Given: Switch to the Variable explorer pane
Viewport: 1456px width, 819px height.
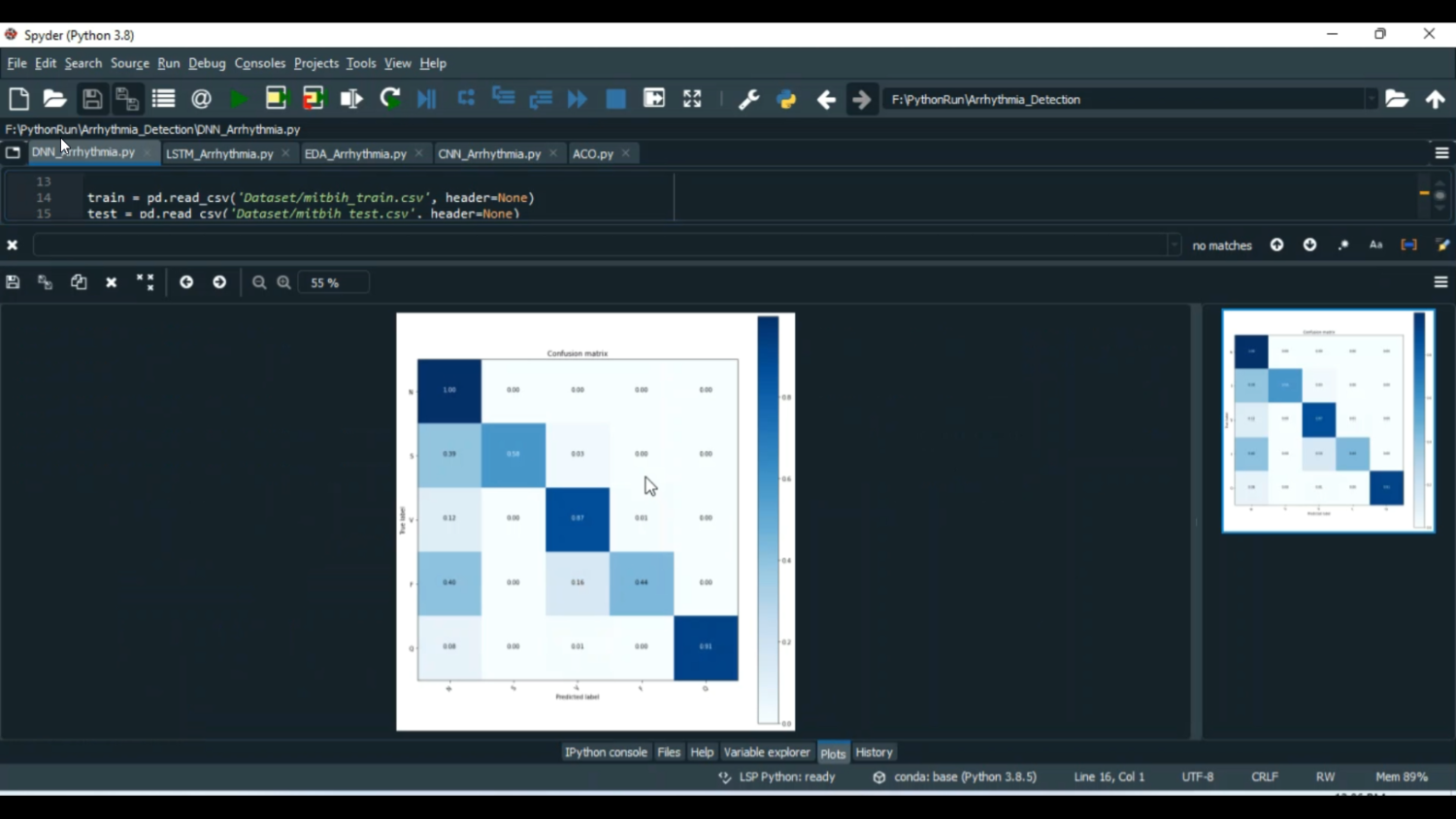Looking at the screenshot, I should [x=766, y=752].
